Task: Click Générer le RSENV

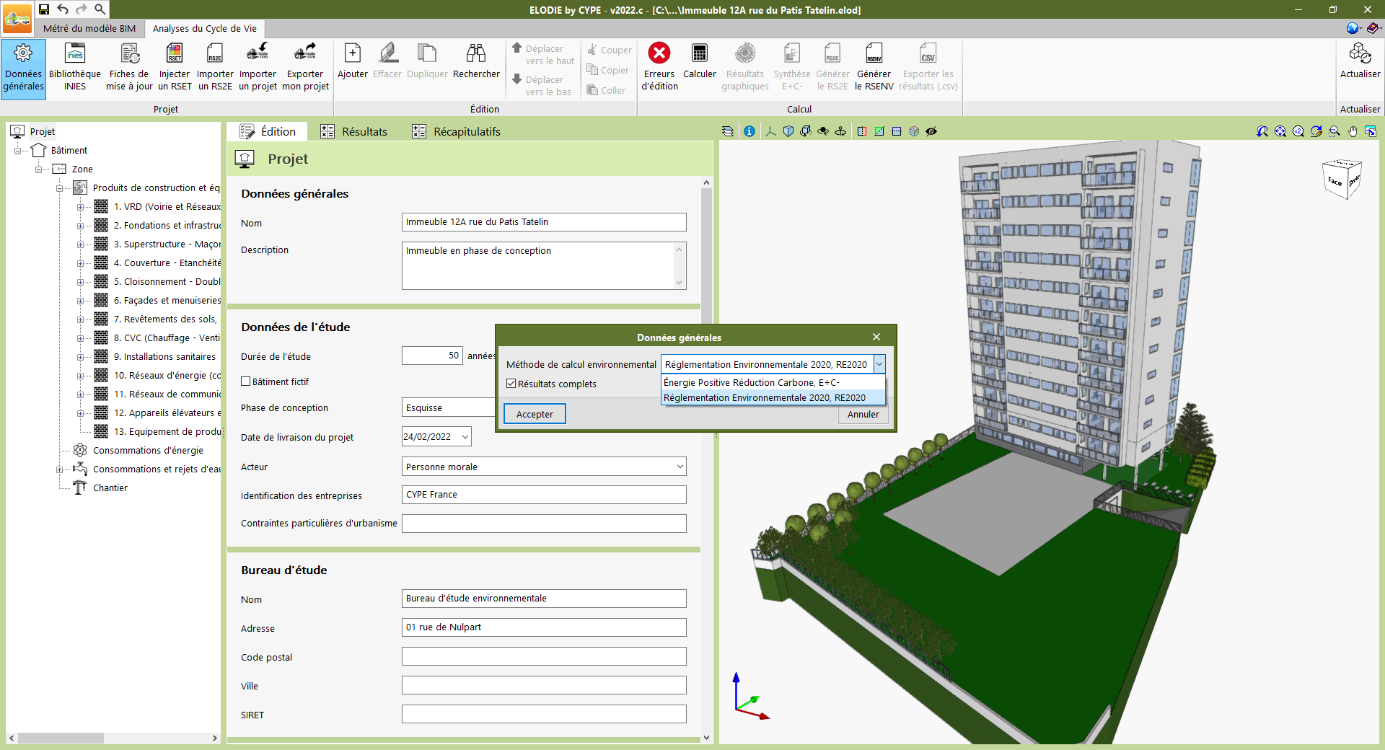Action: pos(874,68)
